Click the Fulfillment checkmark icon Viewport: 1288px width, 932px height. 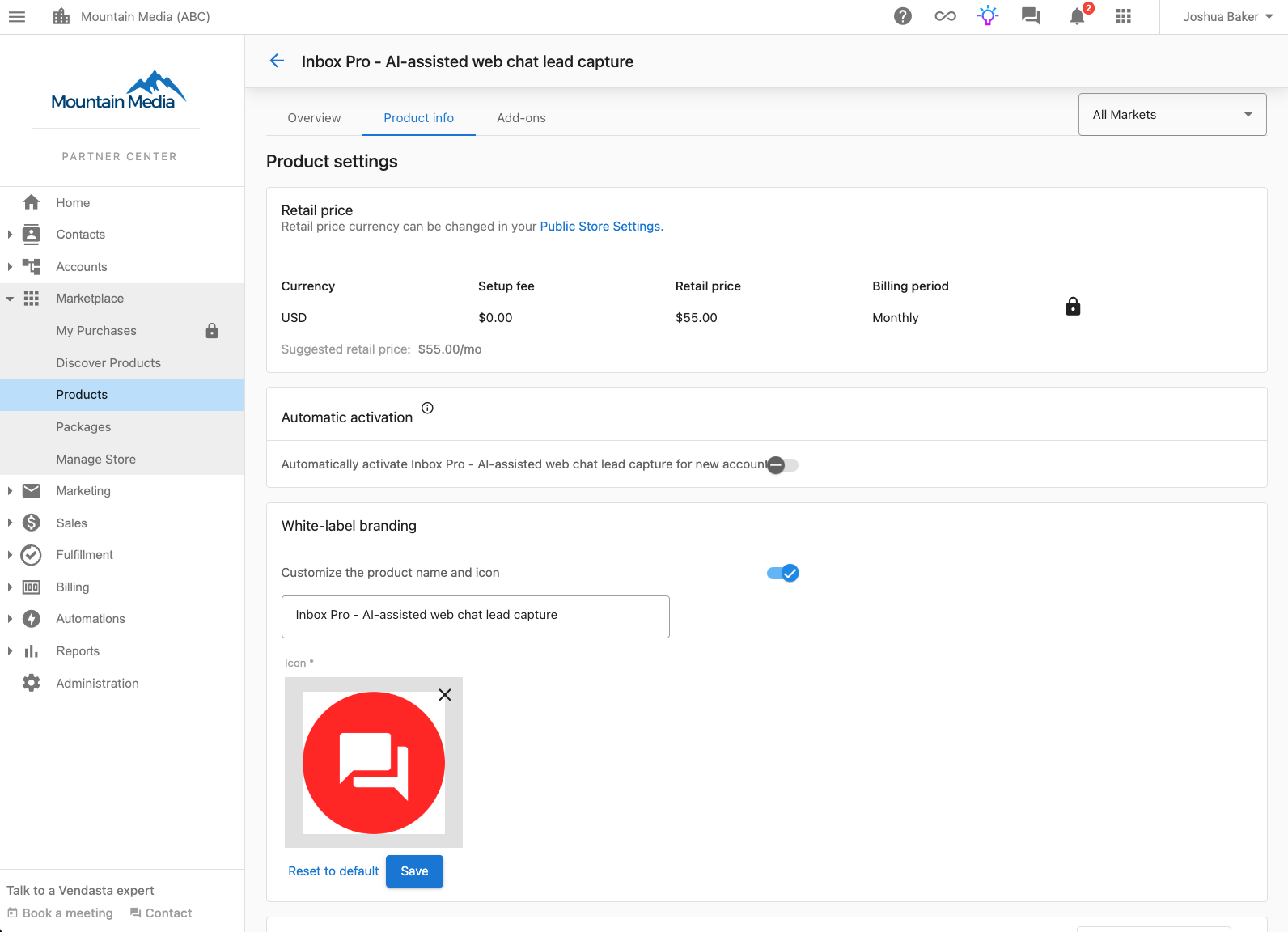click(32, 555)
